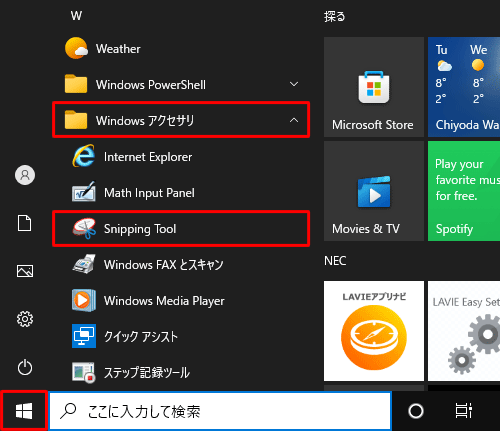Launch Internet Explorer icon

pyautogui.click(x=84, y=156)
